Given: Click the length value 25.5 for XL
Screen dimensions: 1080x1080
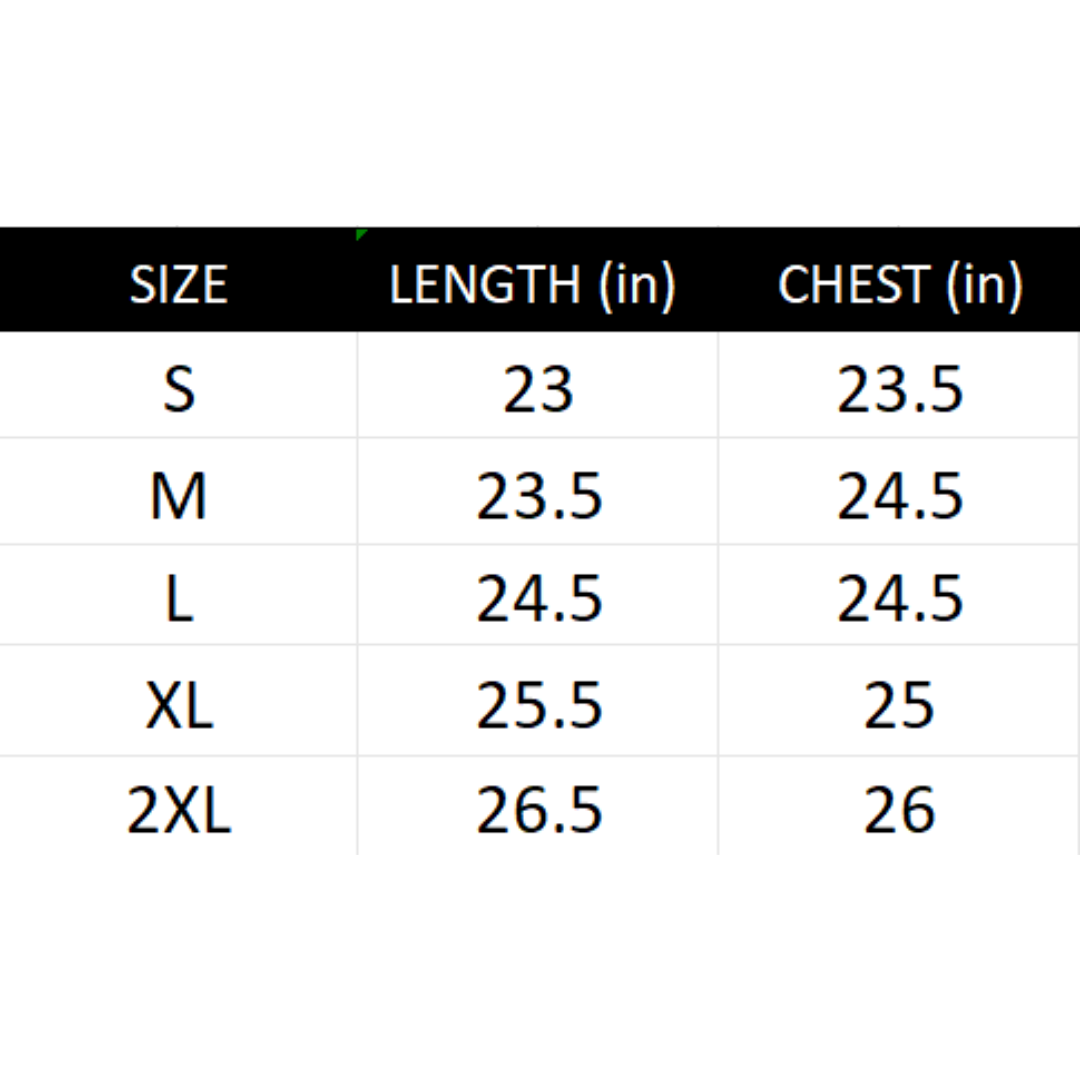Looking at the screenshot, I should coord(538,706).
